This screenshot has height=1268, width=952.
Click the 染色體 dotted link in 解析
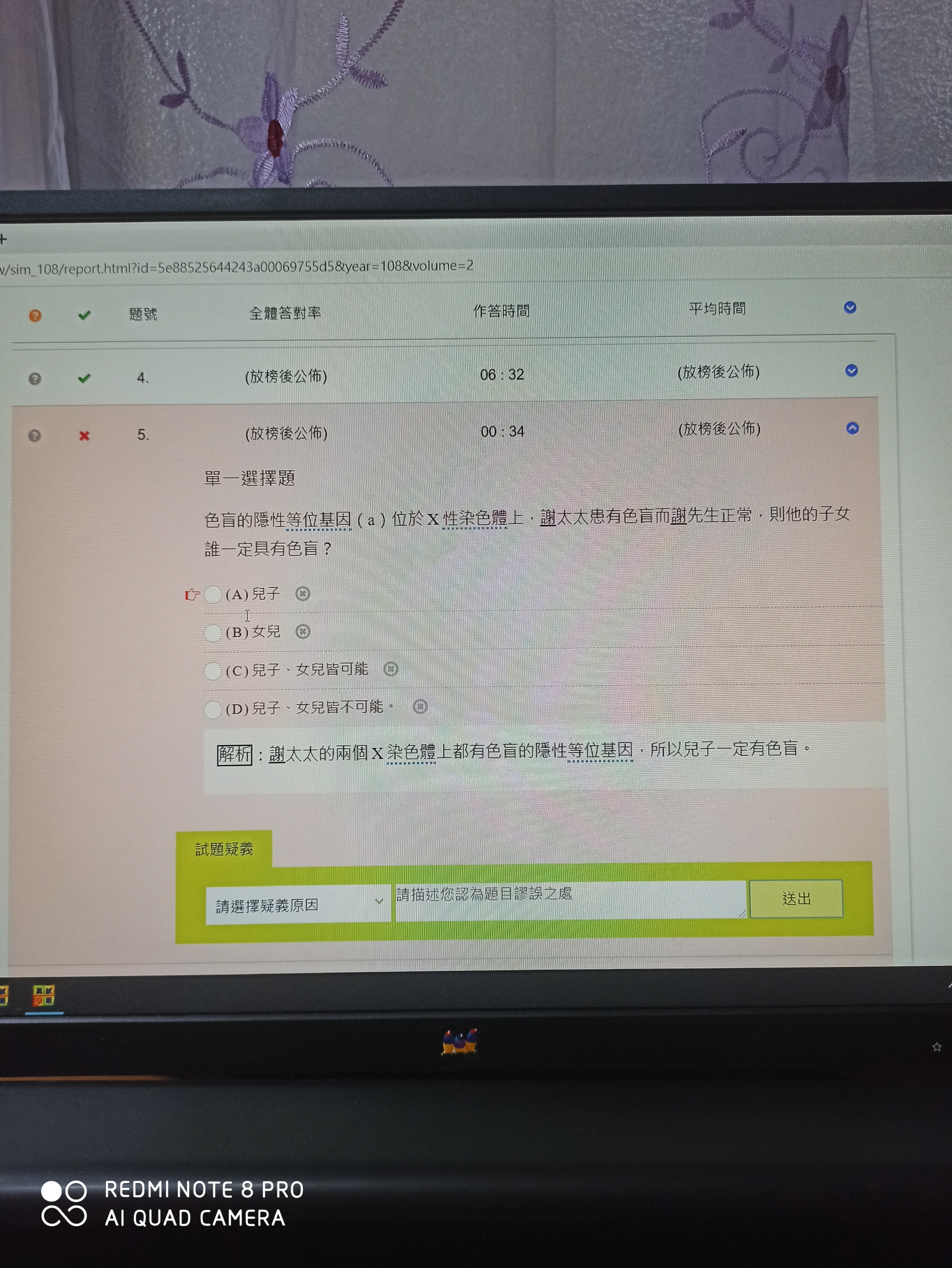click(x=411, y=752)
